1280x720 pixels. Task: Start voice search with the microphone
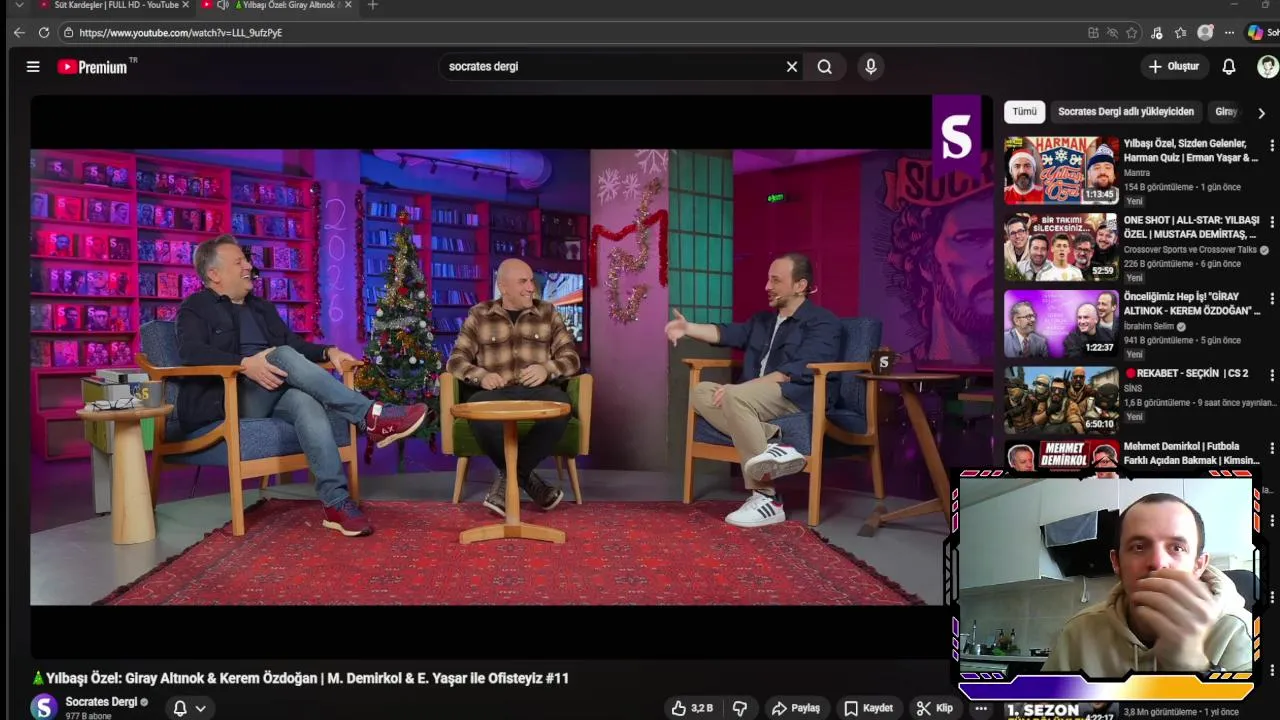[x=871, y=67]
